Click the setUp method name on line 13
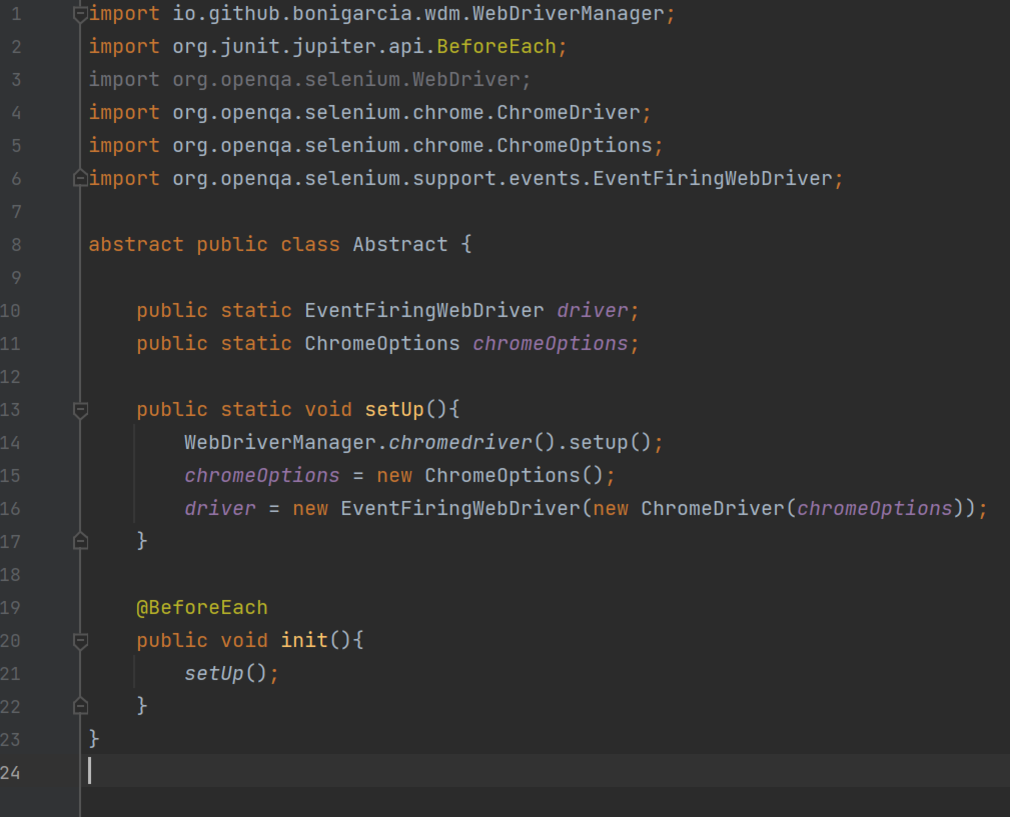Image resolution: width=1010 pixels, height=817 pixels. [x=394, y=409]
